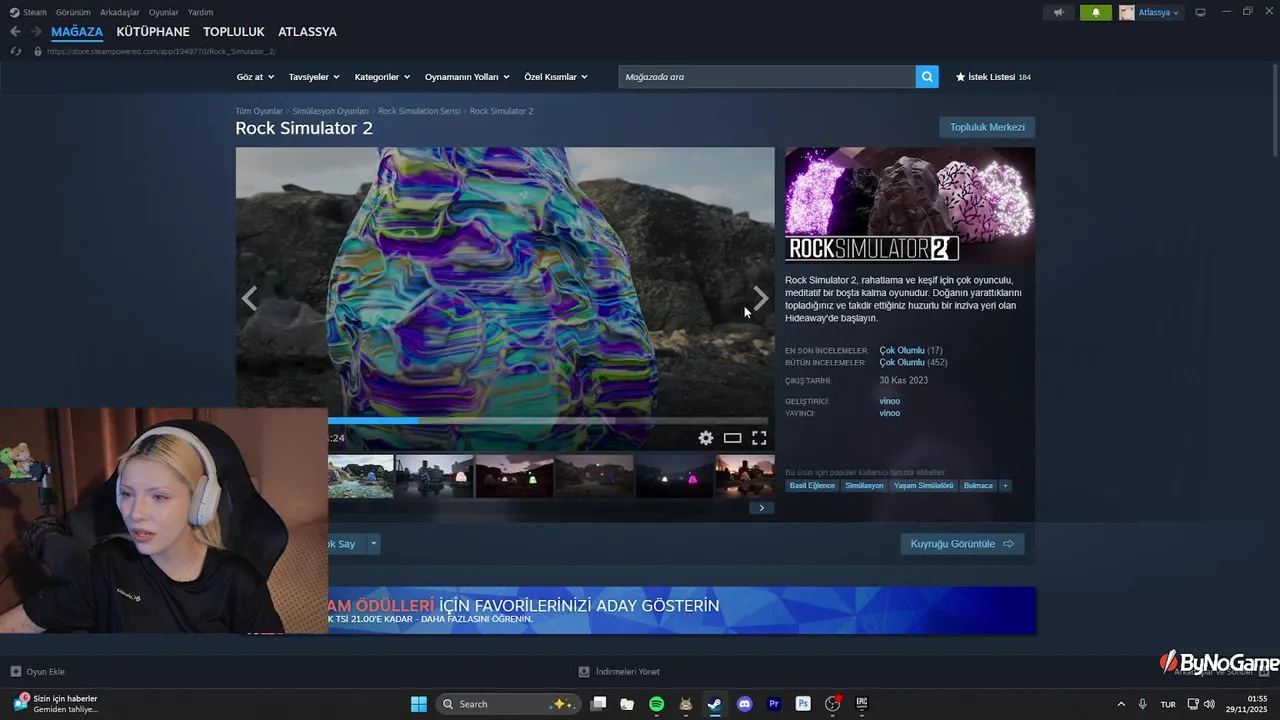Open the Arkadaşlar menu
The width and height of the screenshot is (1280, 720).
click(x=119, y=12)
